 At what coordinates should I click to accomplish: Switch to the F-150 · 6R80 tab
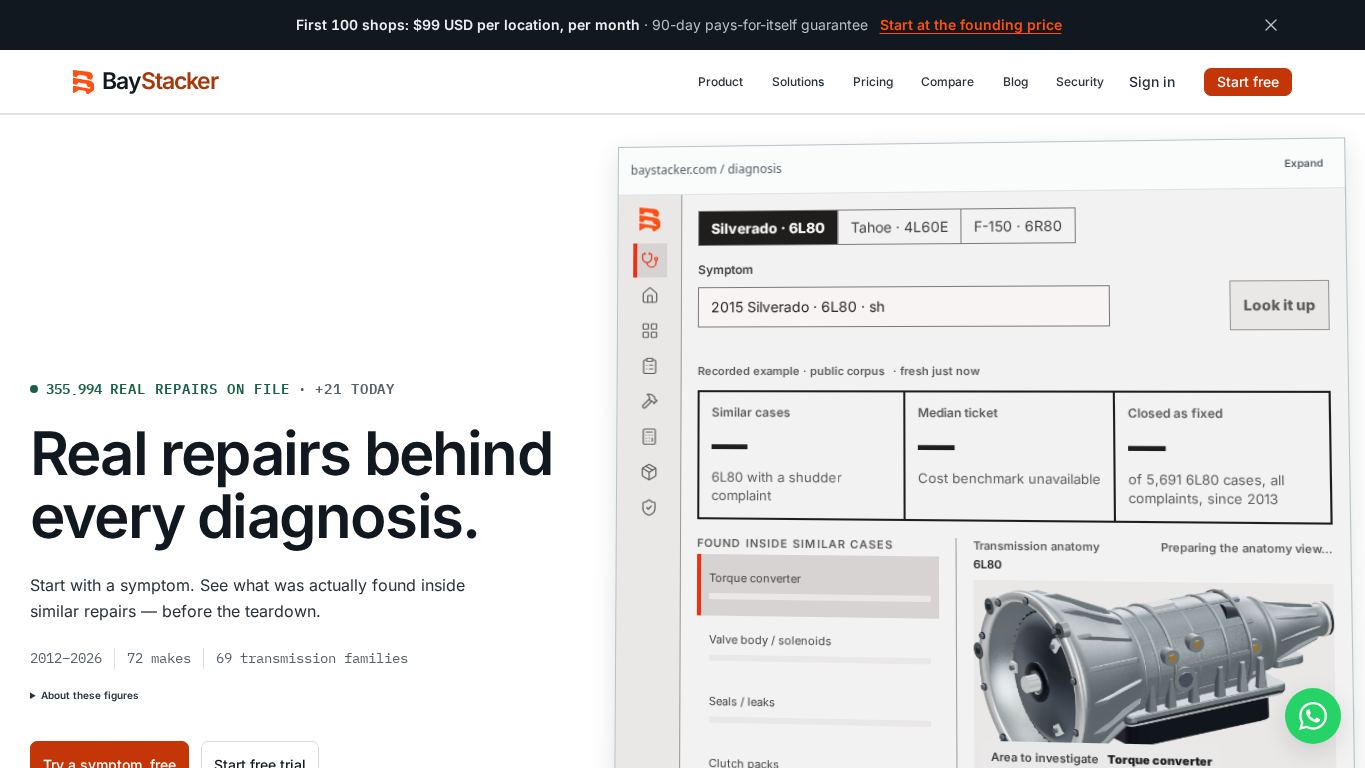click(x=1018, y=226)
